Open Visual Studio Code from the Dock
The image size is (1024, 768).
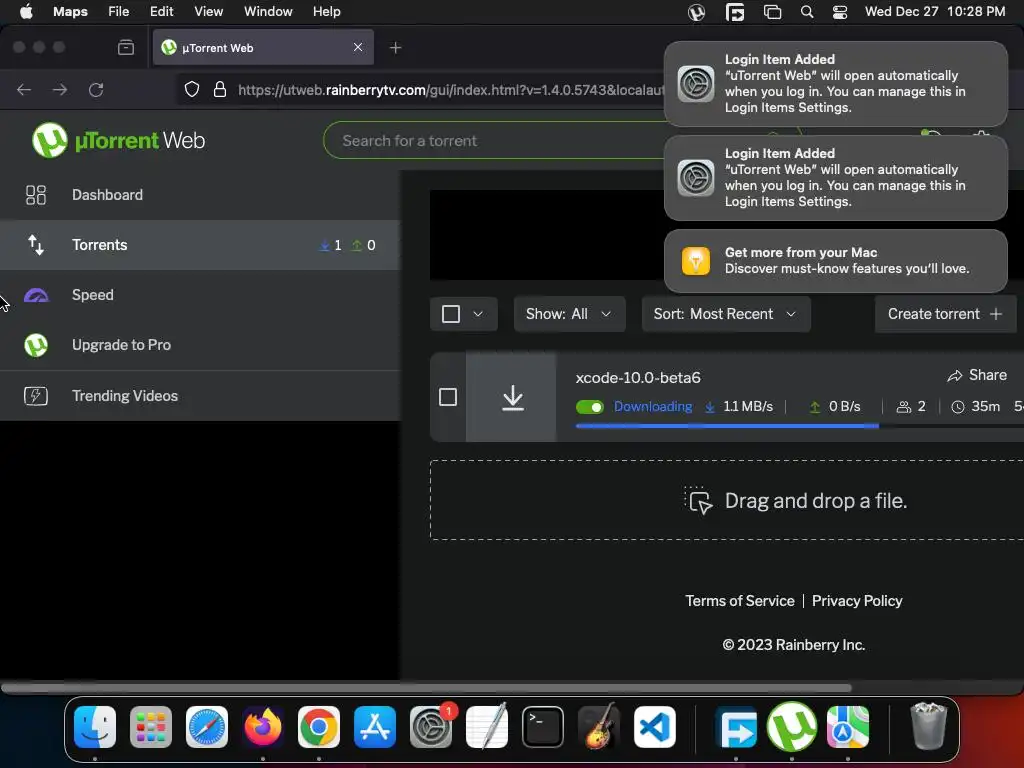pos(655,727)
